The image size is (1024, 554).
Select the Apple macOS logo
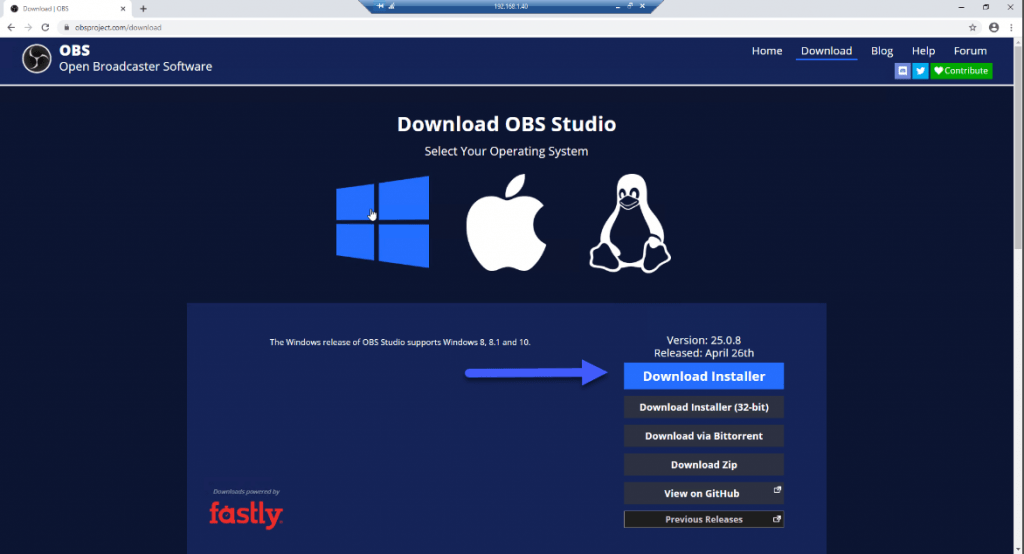(x=506, y=222)
